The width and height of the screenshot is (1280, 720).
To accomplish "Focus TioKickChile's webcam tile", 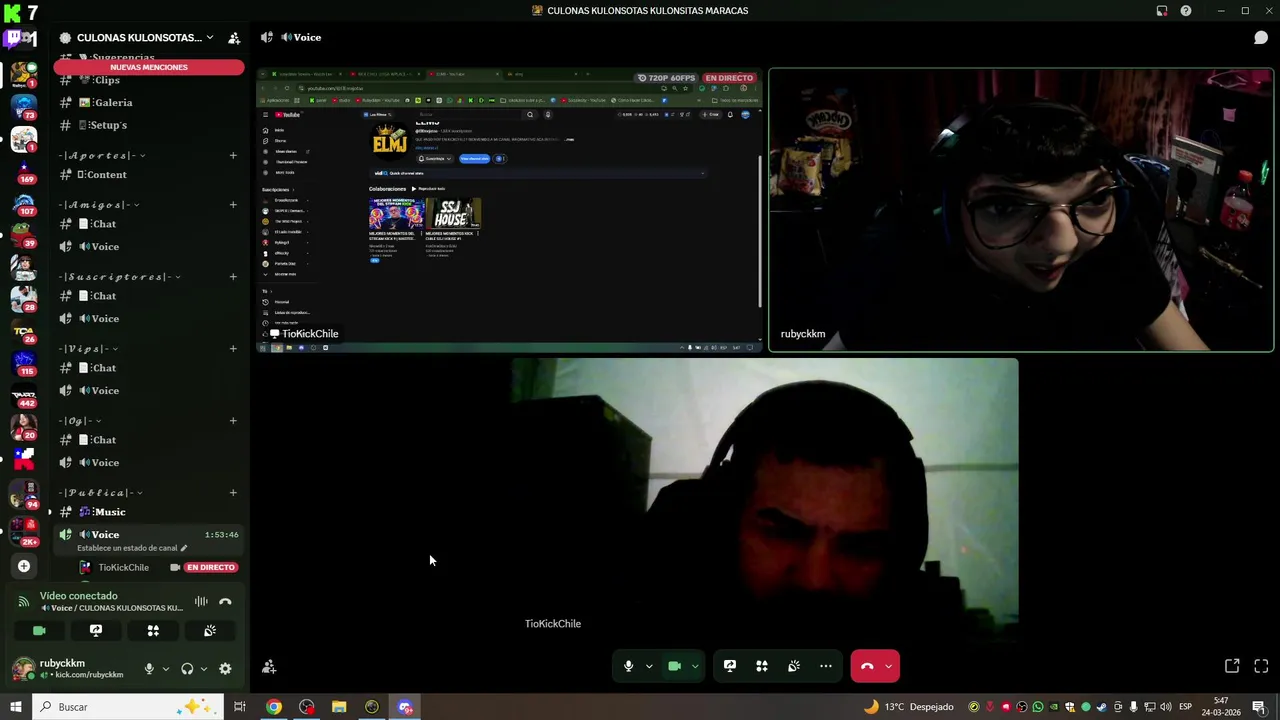I will (765, 500).
